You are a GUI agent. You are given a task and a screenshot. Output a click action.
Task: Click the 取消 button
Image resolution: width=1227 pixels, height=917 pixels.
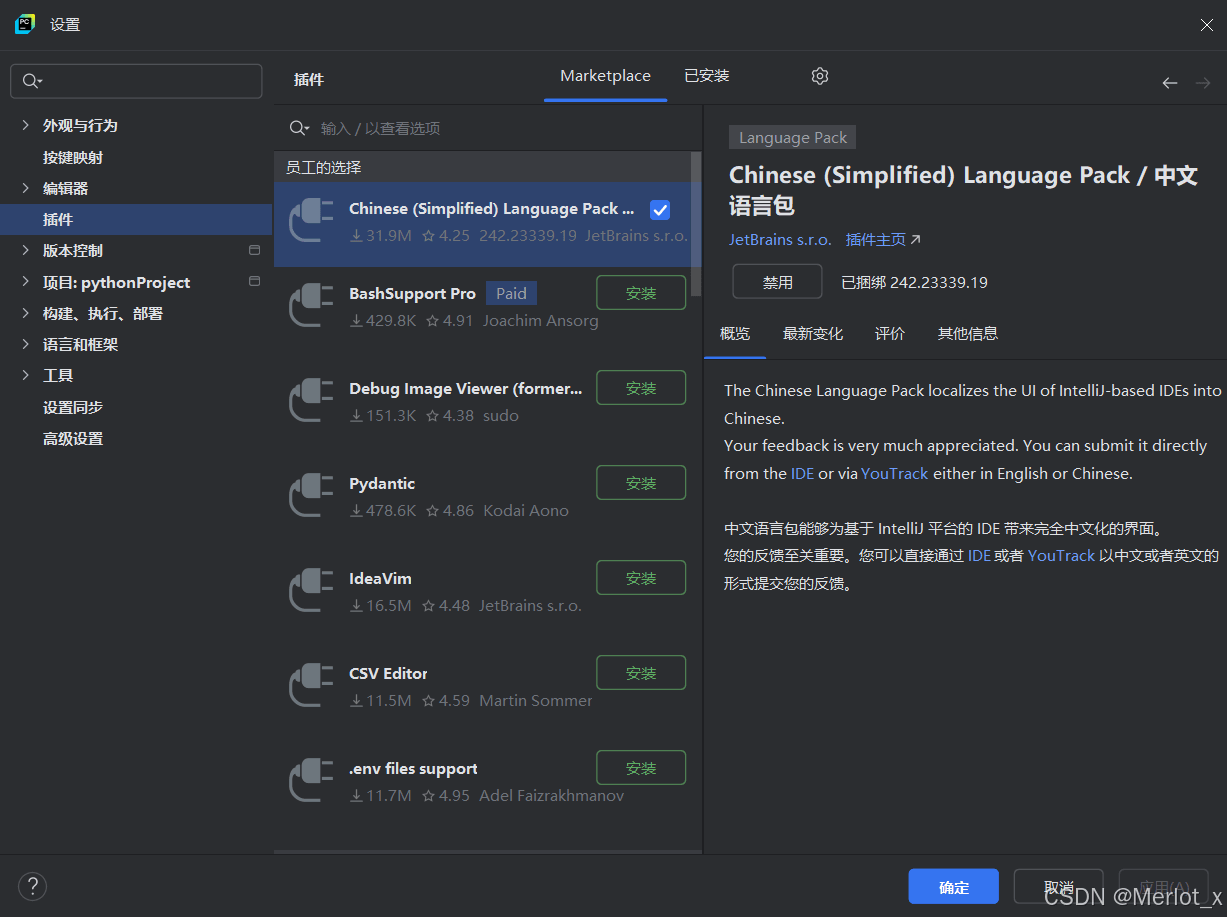(x=1058, y=887)
